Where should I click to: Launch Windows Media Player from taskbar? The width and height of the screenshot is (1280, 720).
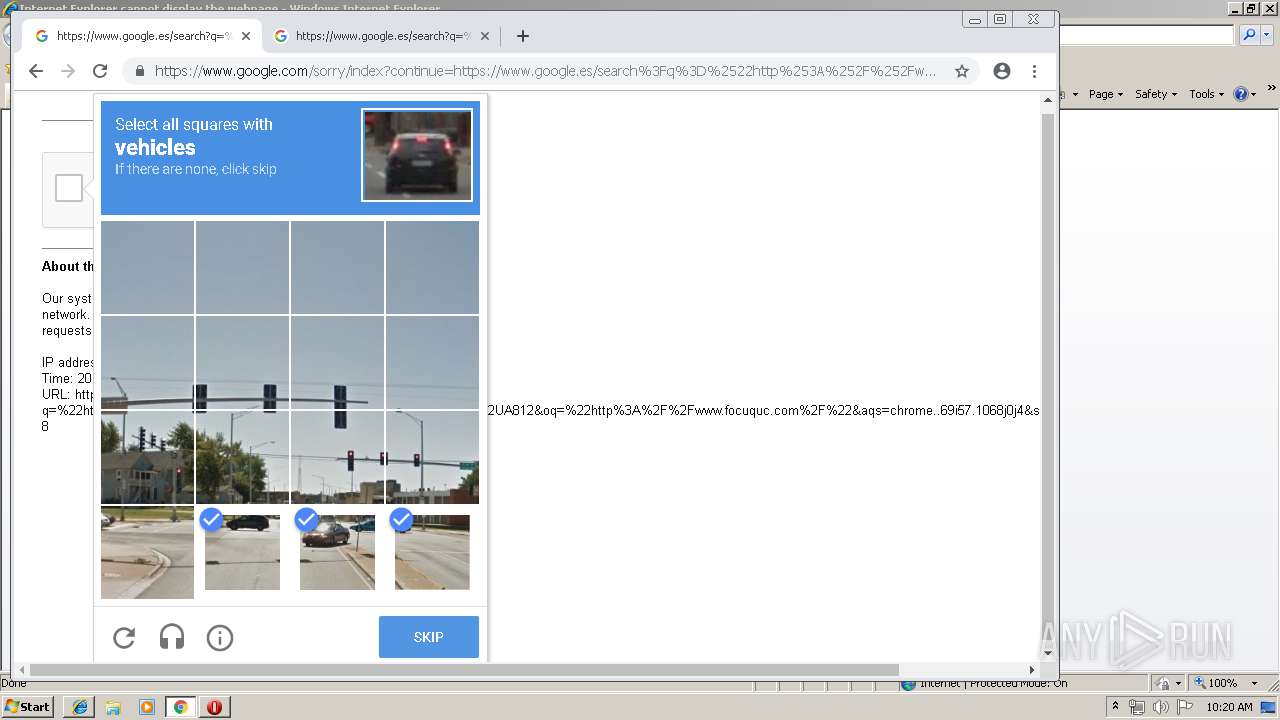pos(147,707)
